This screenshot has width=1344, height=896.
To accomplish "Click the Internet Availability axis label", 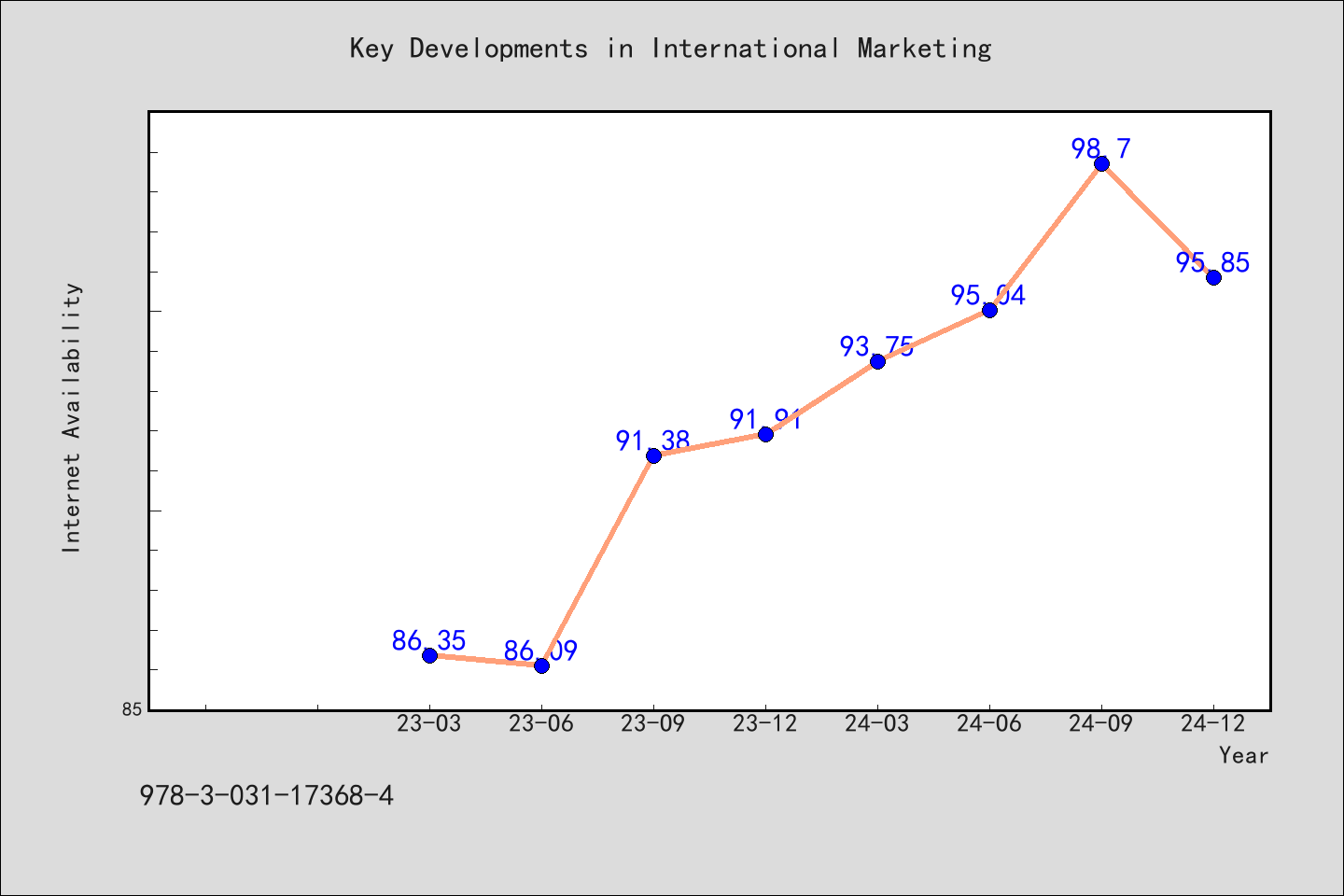I will pyautogui.click(x=72, y=417).
